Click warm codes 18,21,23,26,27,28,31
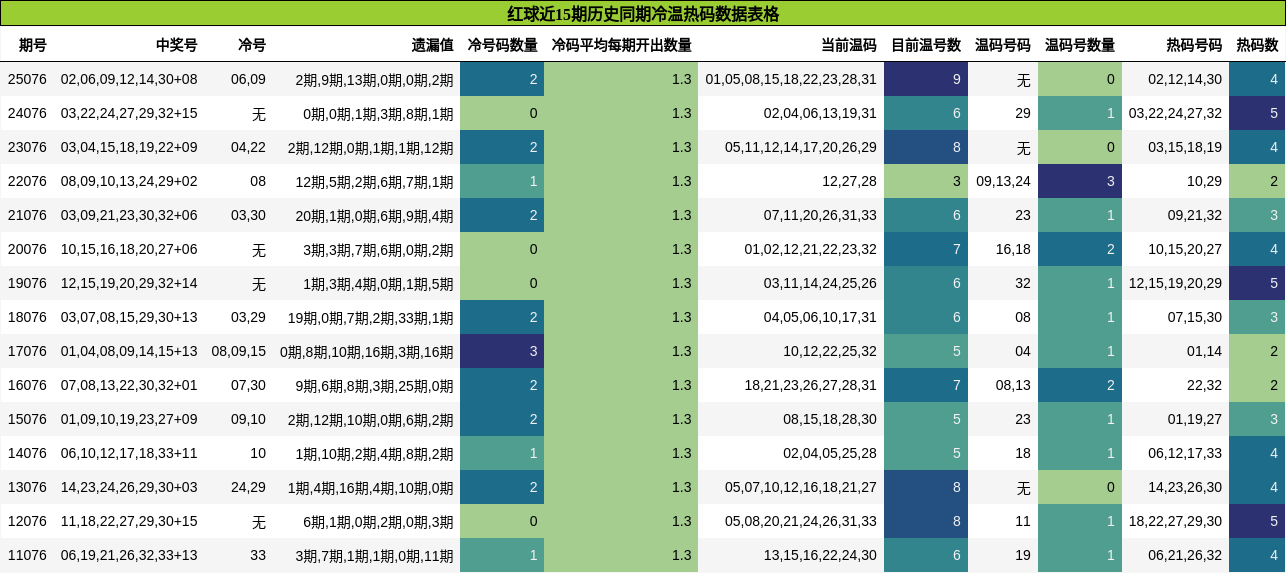Screen dimensions: 1286x573 click(810, 385)
